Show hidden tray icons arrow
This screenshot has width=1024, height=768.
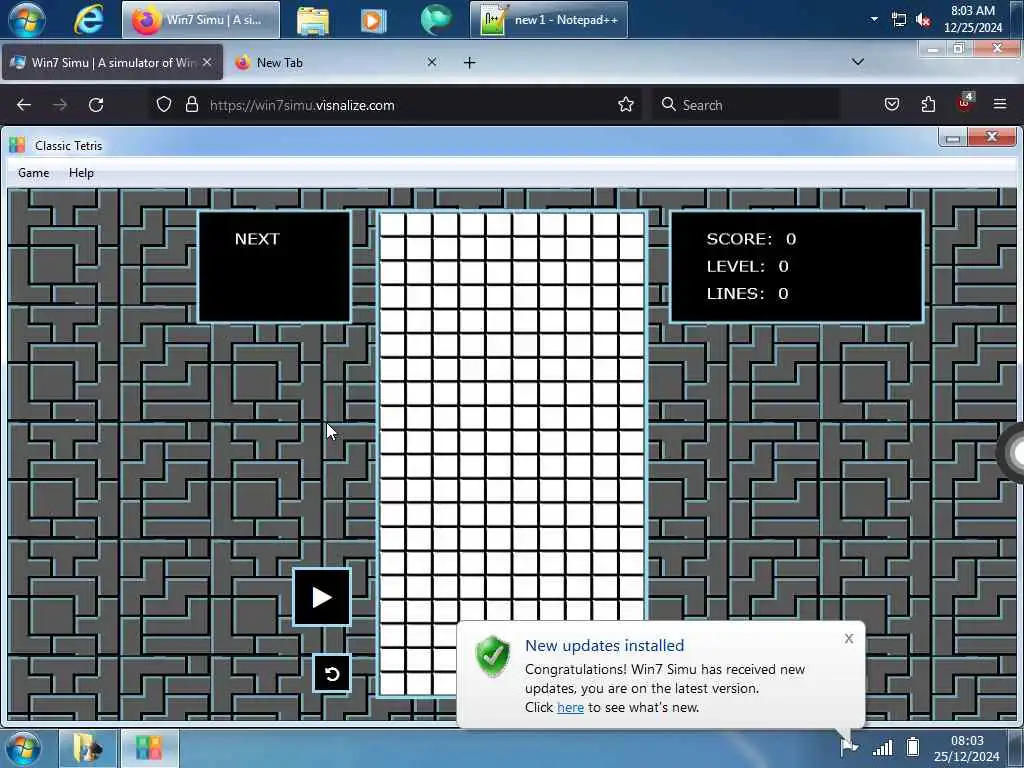coord(874,19)
